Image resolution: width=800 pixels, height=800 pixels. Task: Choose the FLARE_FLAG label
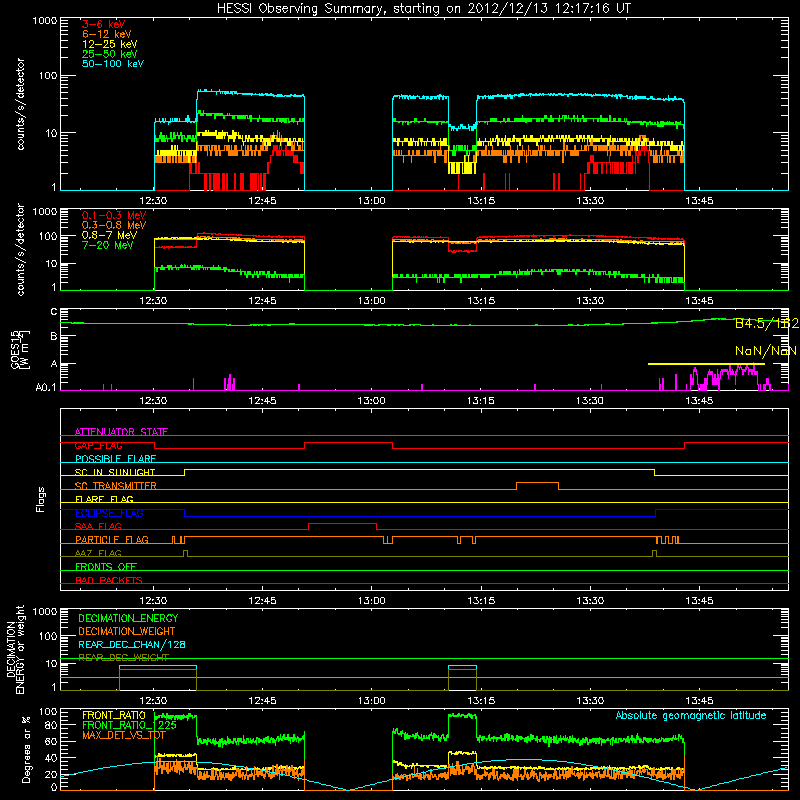(104, 500)
